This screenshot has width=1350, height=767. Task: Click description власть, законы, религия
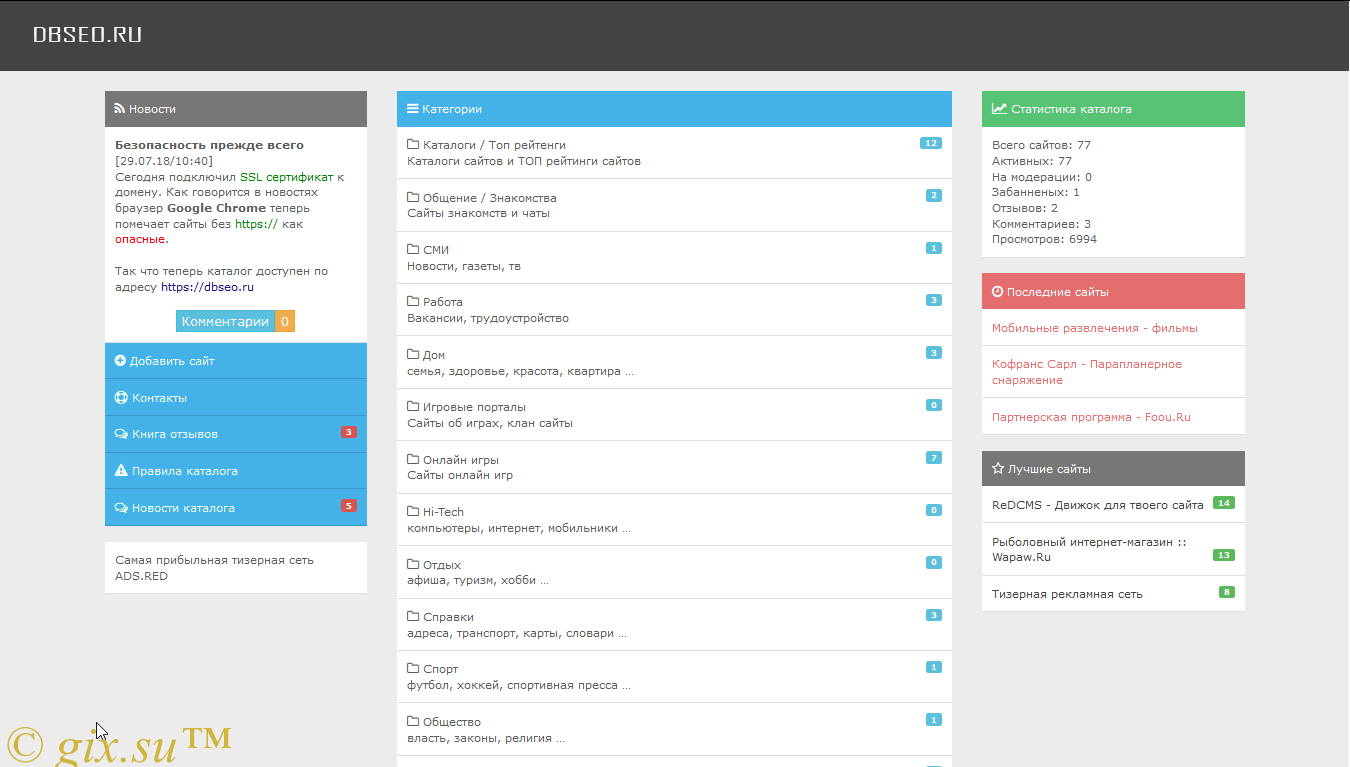coord(486,738)
